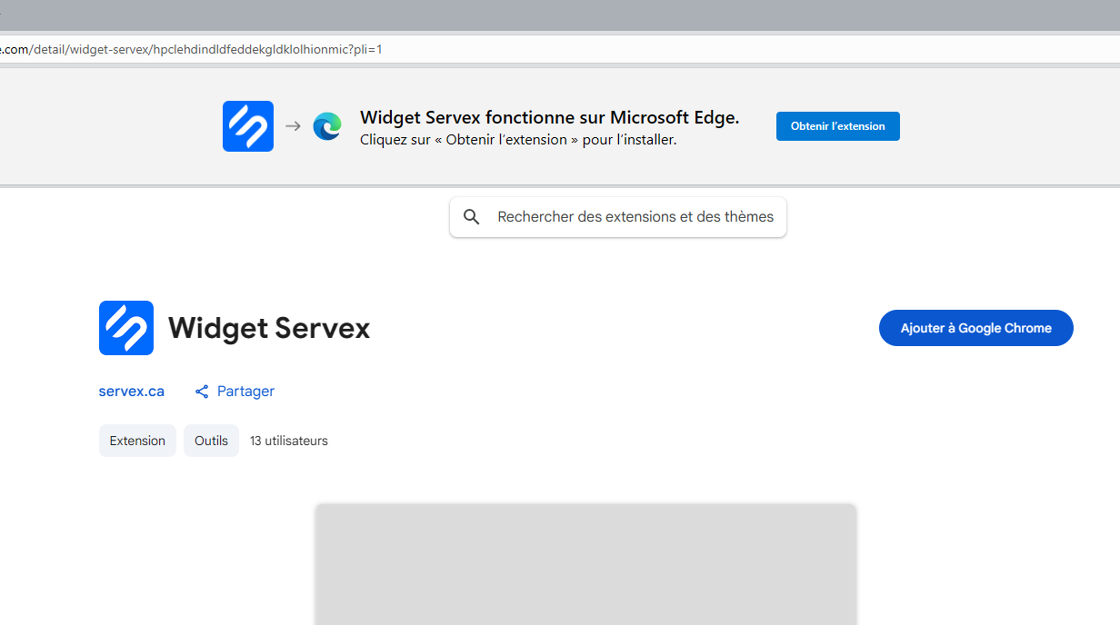Click the share icon next to Partager

[202, 392]
